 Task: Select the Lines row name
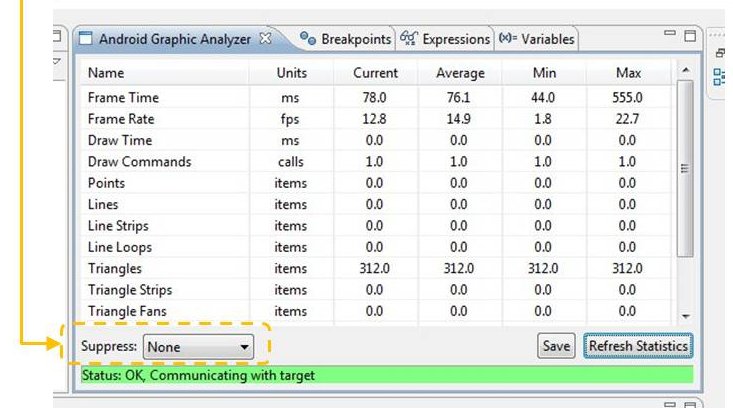point(103,204)
